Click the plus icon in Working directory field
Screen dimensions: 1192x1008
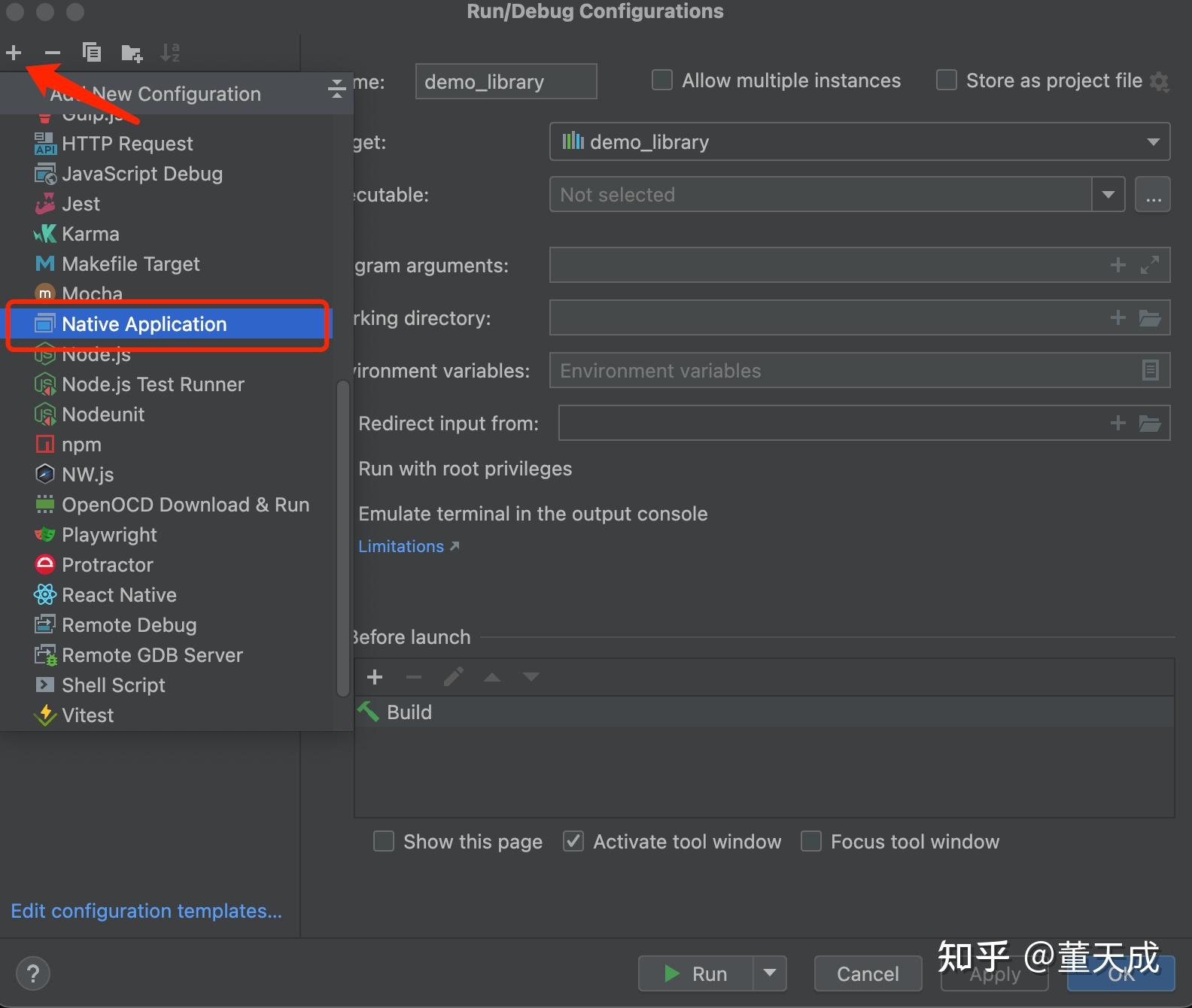[1118, 317]
